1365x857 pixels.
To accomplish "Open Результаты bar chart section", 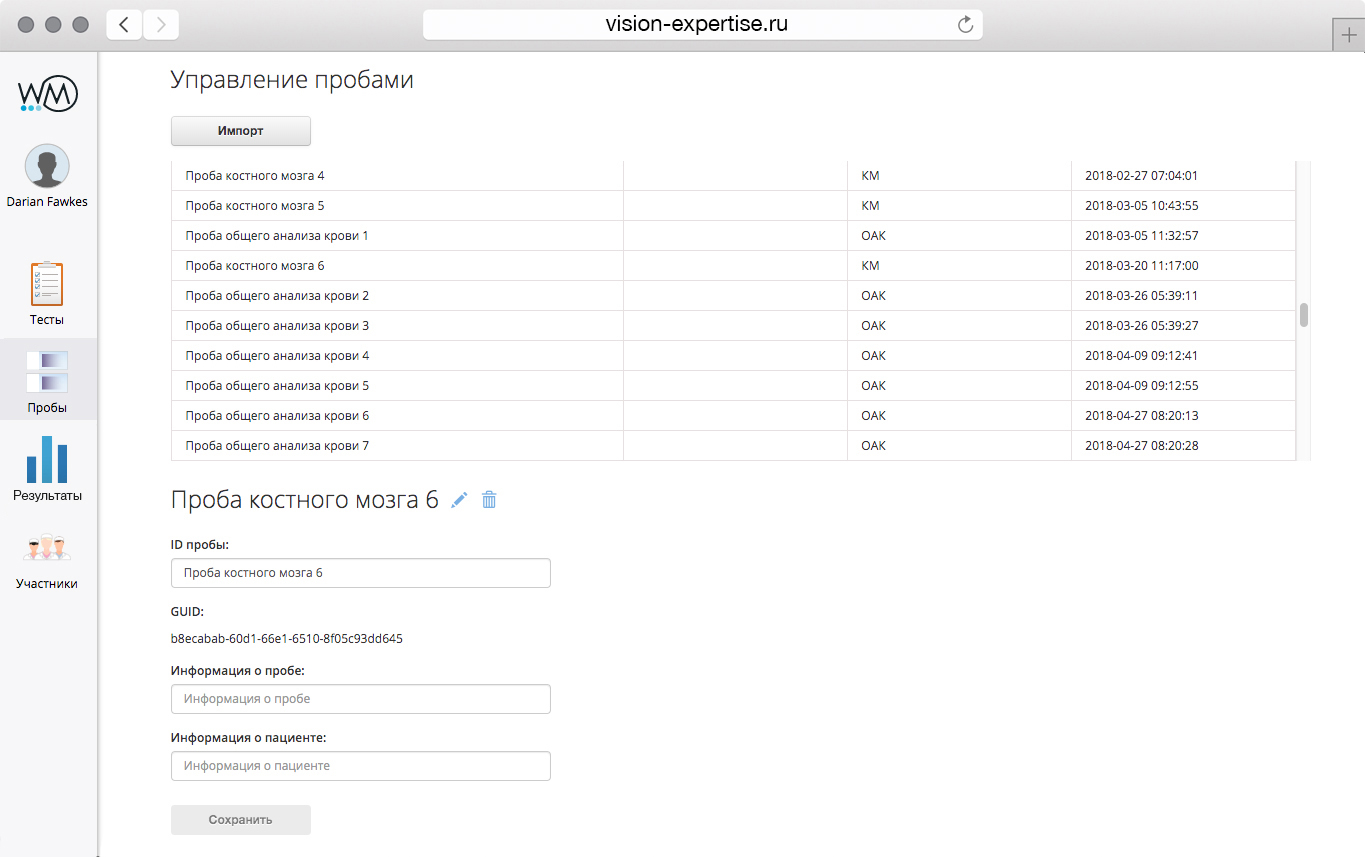I will (x=47, y=459).
